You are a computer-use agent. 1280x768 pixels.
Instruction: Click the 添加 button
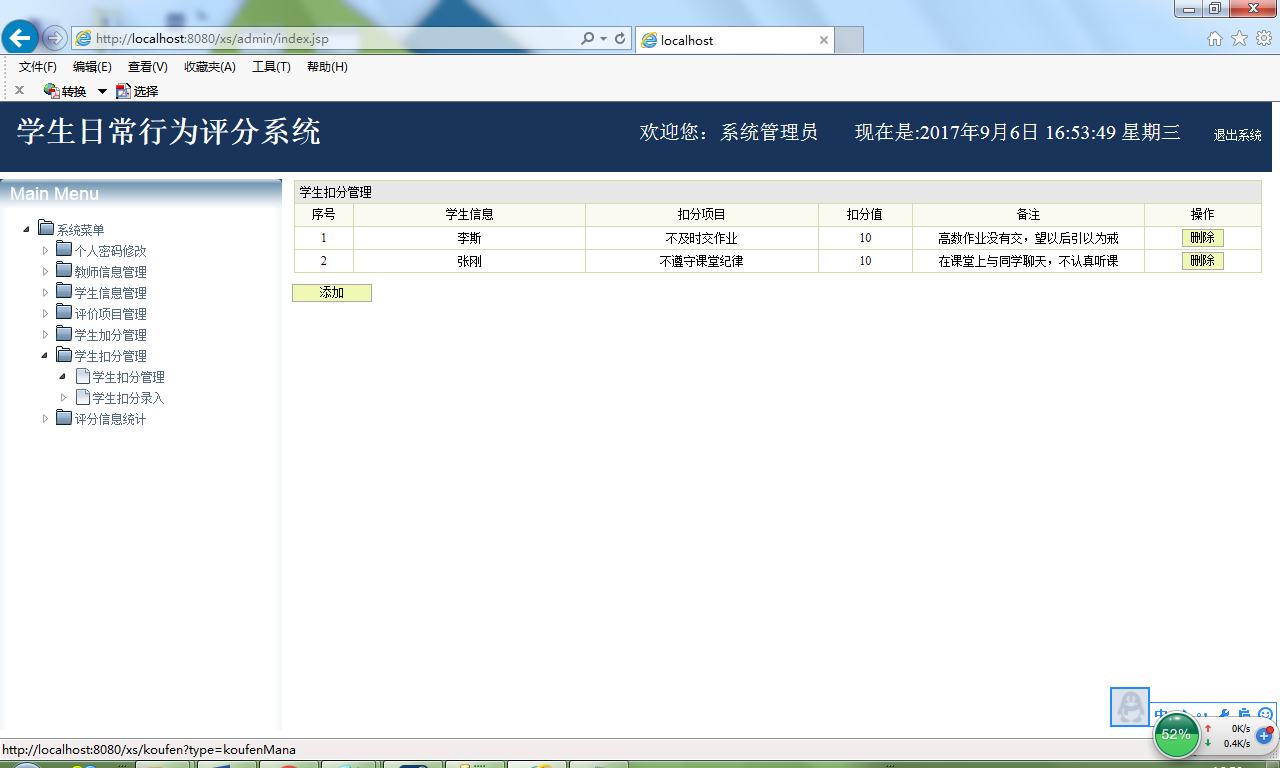coord(332,293)
